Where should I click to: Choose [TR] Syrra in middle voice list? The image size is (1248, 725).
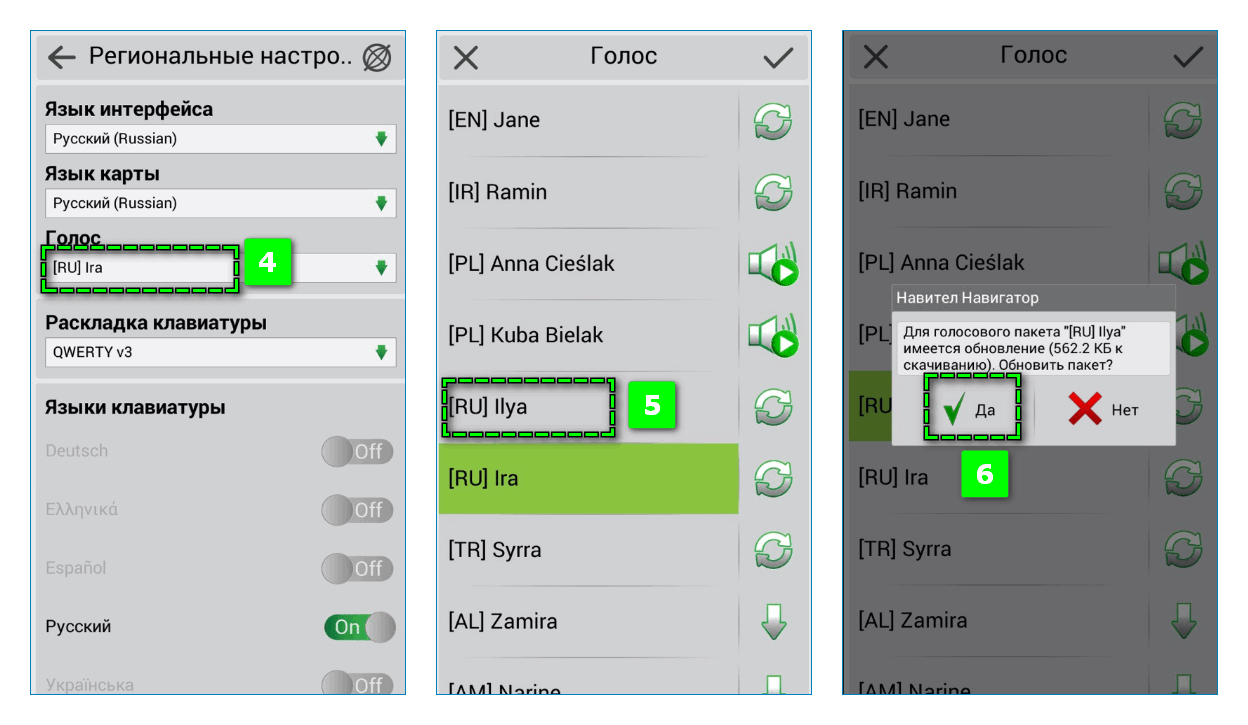(589, 550)
